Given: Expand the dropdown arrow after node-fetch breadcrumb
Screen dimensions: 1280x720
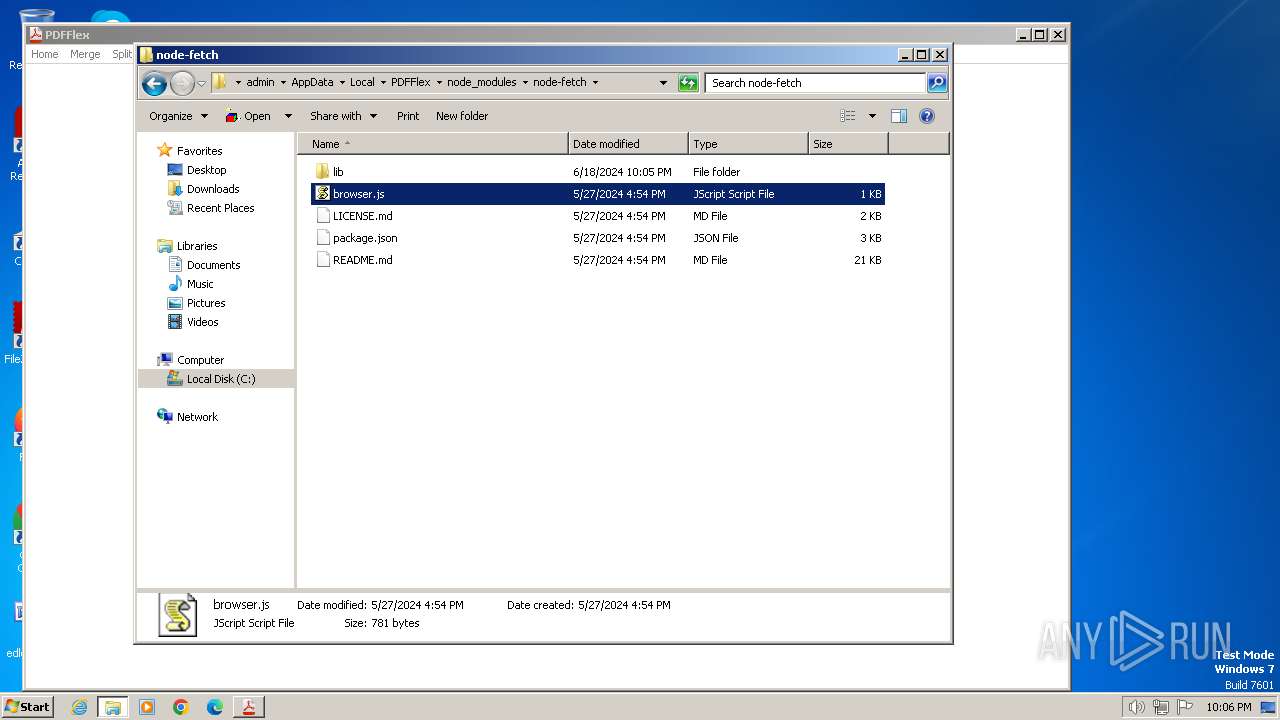Looking at the screenshot, I should [595, 83].
